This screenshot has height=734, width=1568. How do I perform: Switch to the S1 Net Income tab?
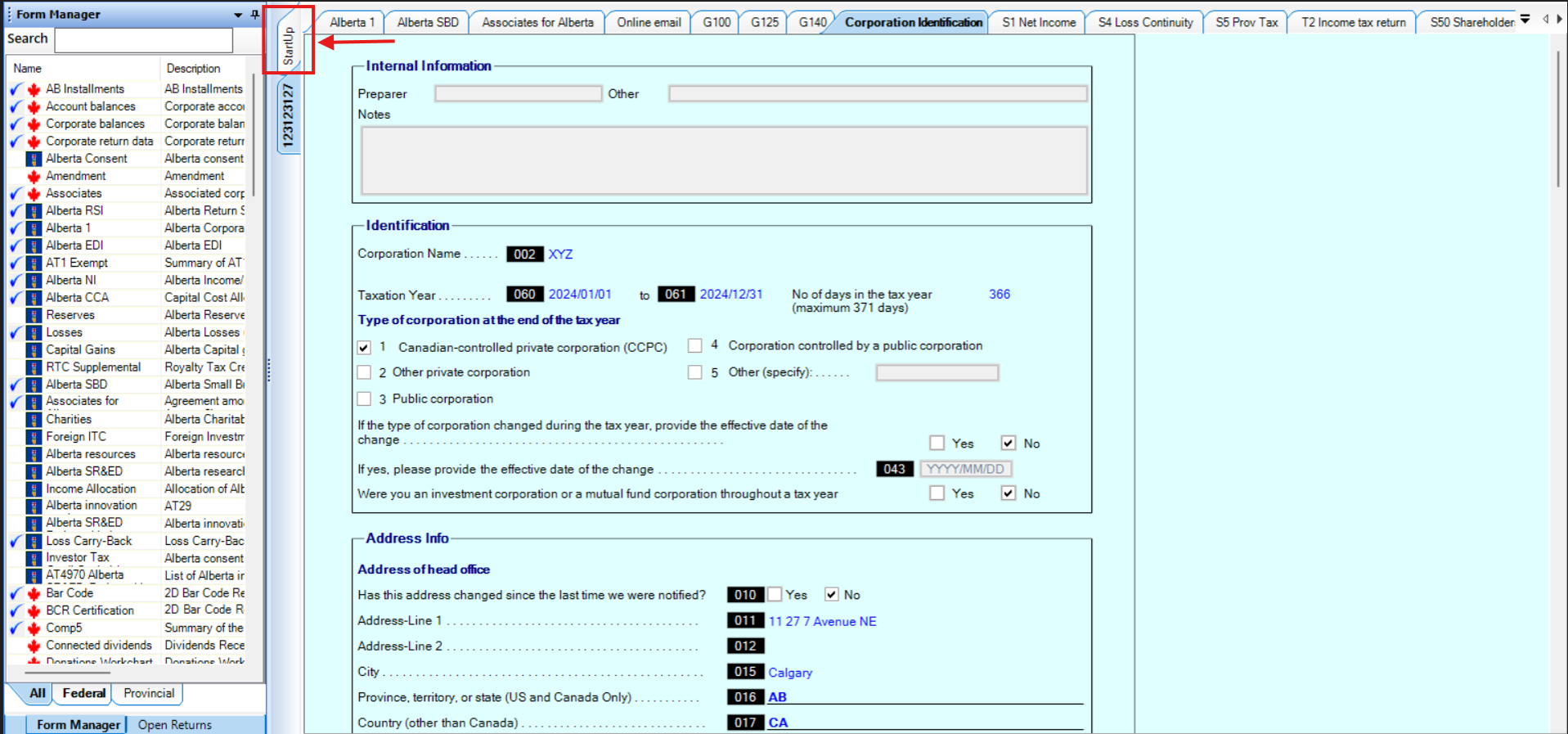tap(1038, 22)
